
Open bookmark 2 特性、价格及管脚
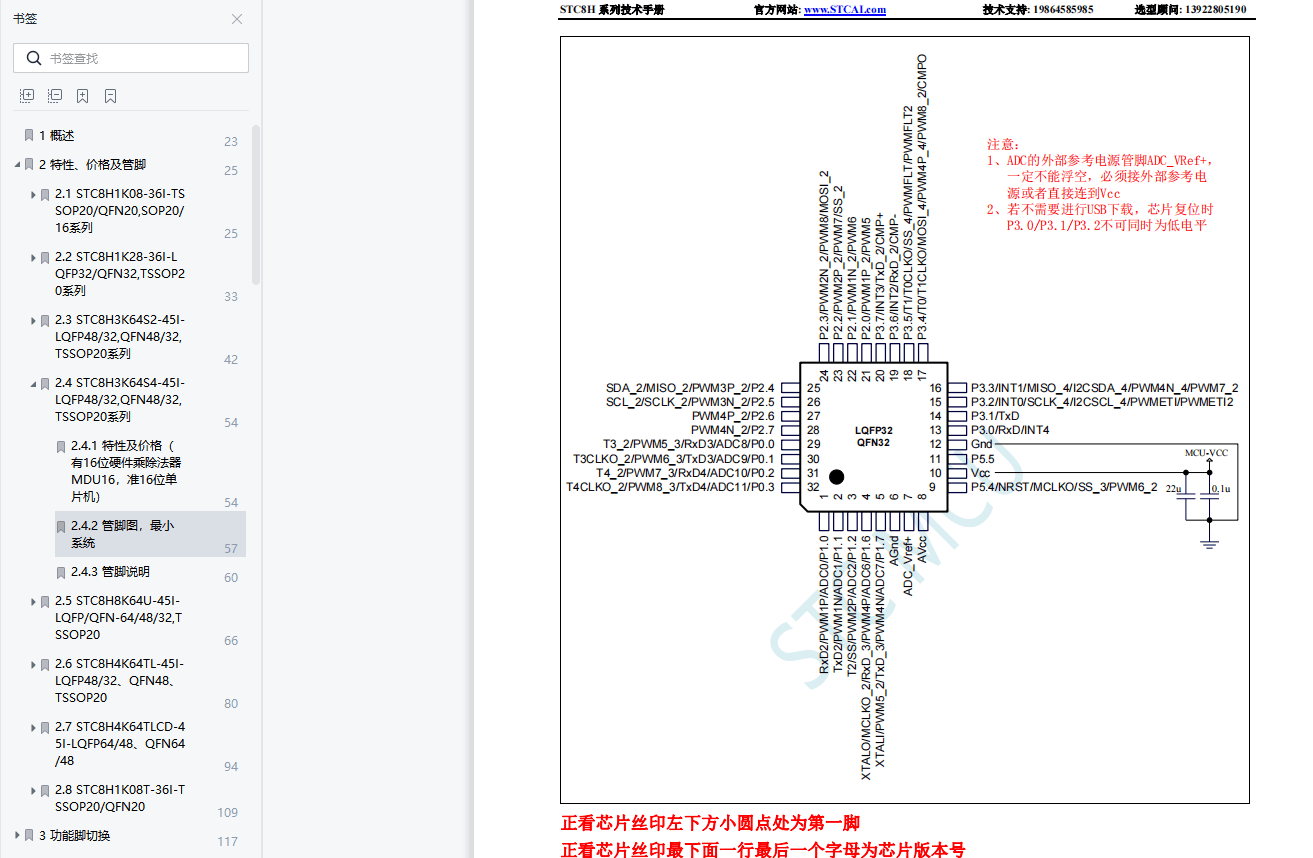[x=92, y=164]
